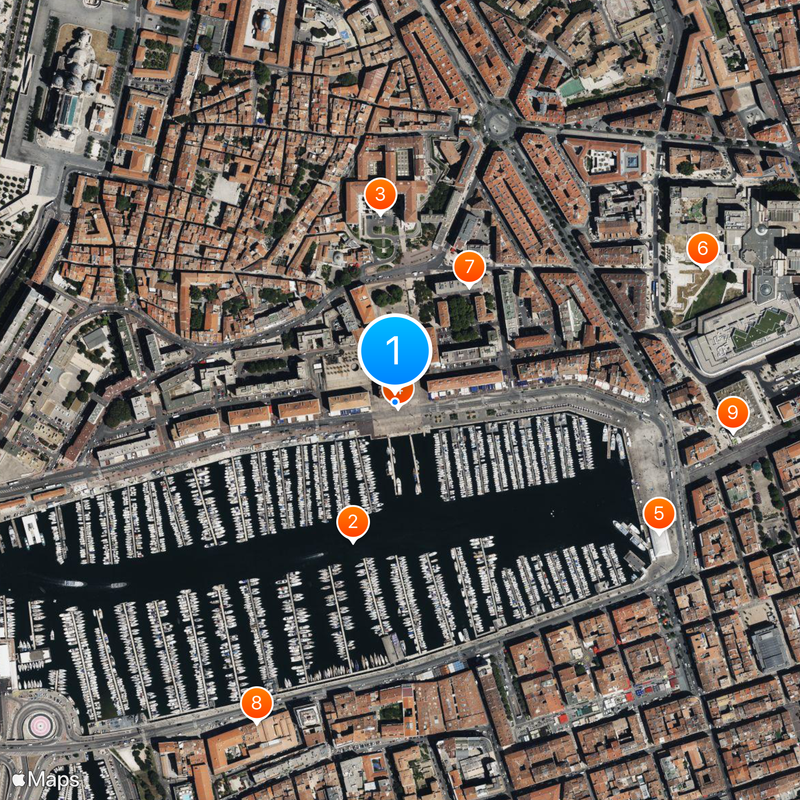The image size is (800, 800).
Task: Select the large blue pin numbered 1
Action: point(395,351)
